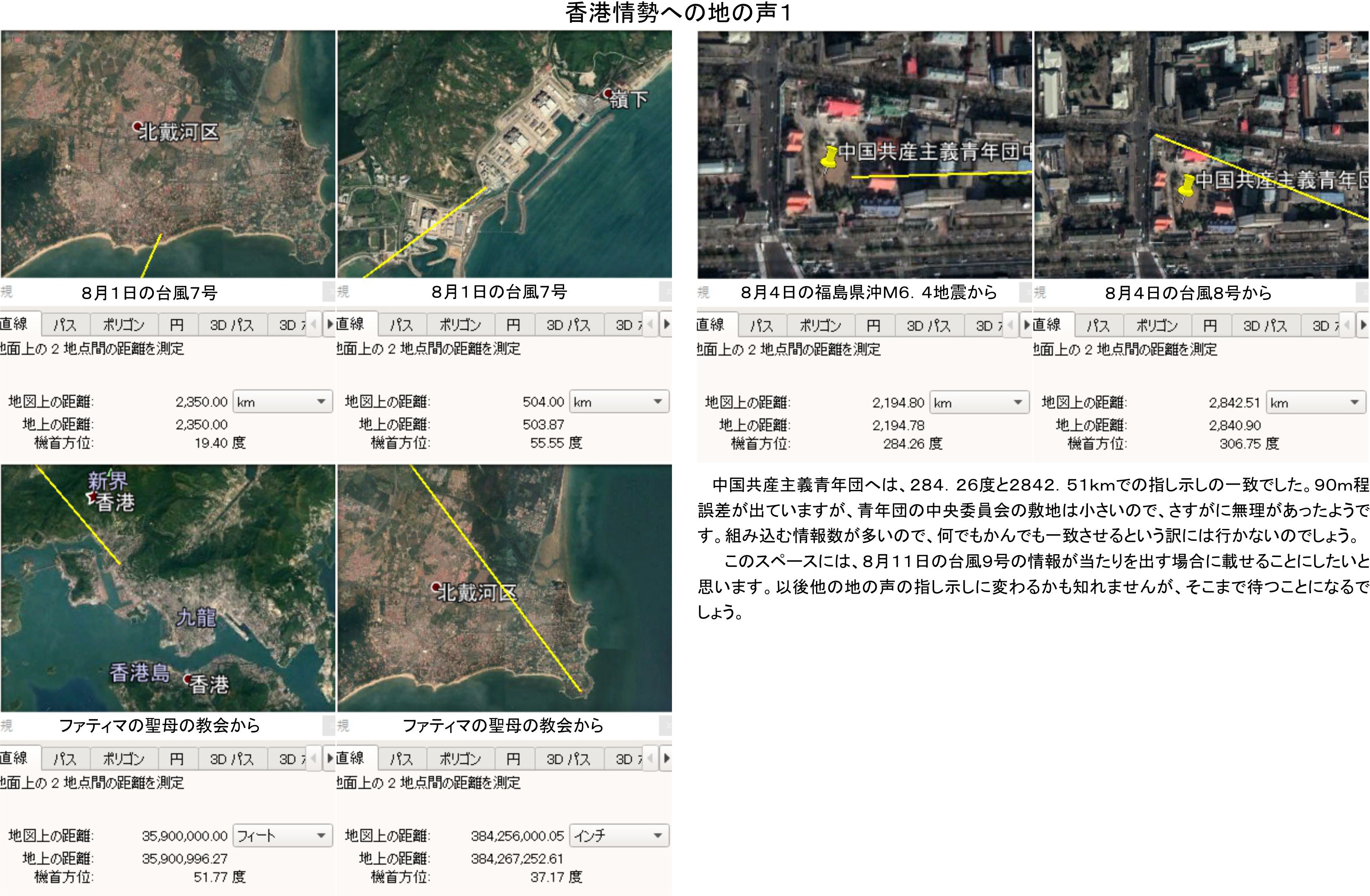Open km unit dropdown next to 2,842.51
Image resolution: width=1370 pixels, height=896 pixels.
click(x=1316, y=402)
